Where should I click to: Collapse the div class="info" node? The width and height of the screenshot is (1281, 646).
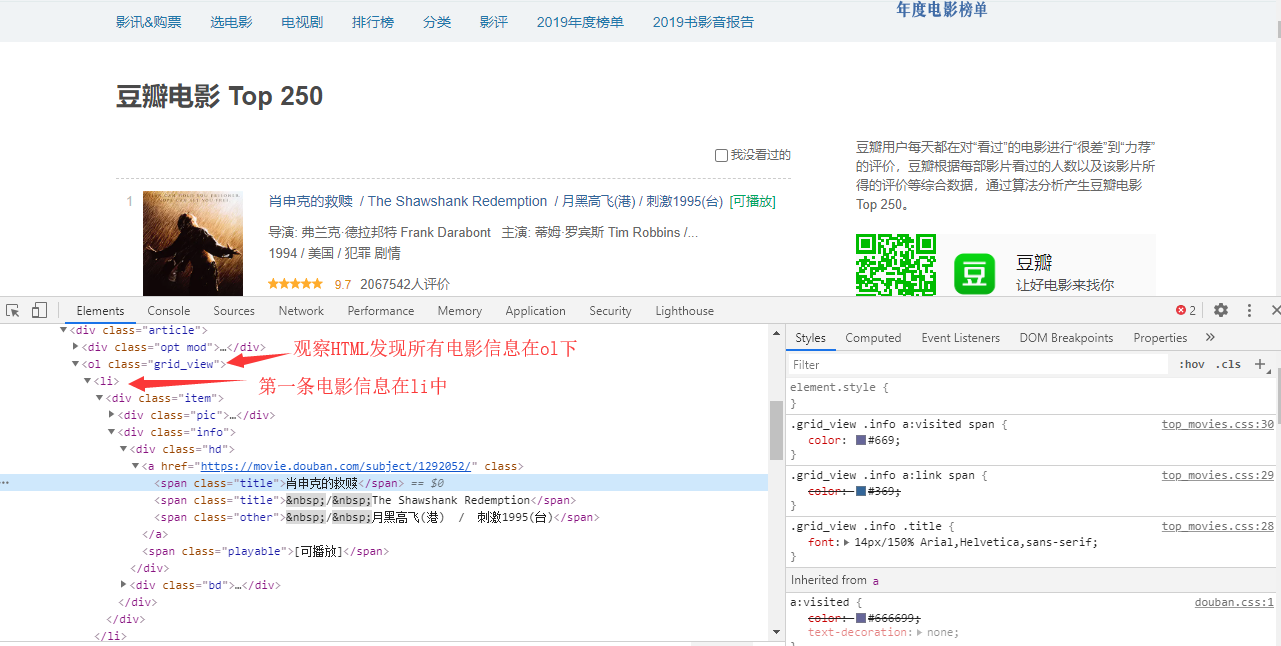coord(112,432)
